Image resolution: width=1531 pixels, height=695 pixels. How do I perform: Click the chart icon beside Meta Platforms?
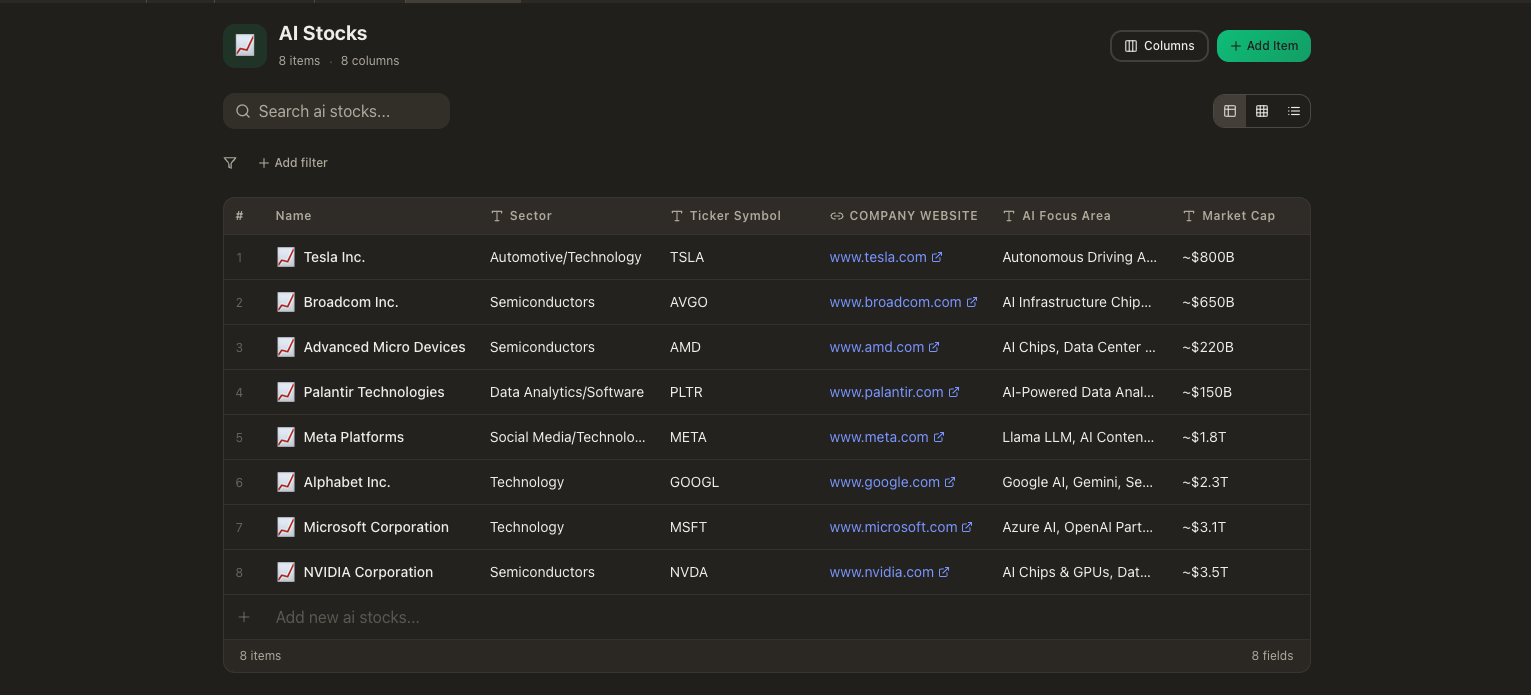[x=286, y=437]
